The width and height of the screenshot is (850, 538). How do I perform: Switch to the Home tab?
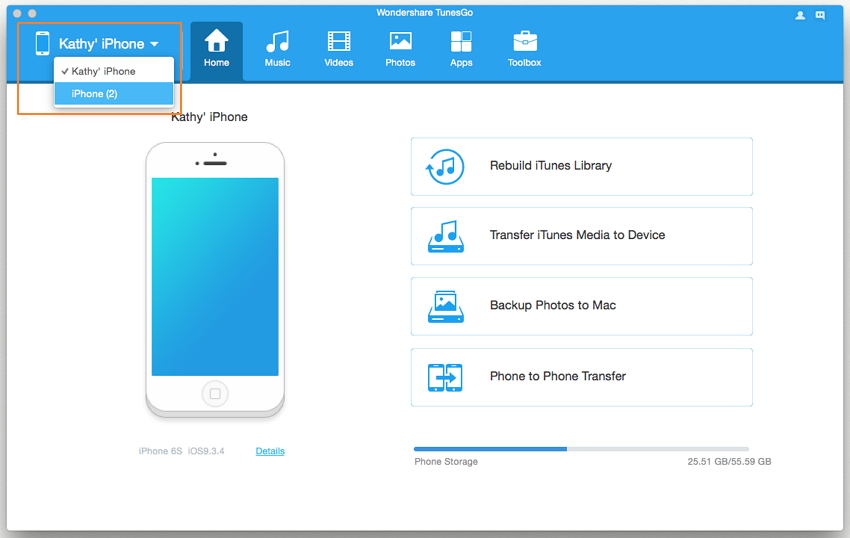(216, 50)
